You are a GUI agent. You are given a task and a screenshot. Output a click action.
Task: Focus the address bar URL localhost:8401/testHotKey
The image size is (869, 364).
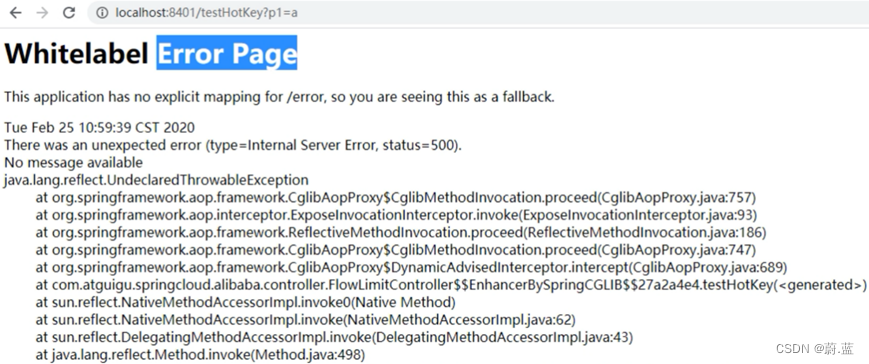[x=206, y=12]
